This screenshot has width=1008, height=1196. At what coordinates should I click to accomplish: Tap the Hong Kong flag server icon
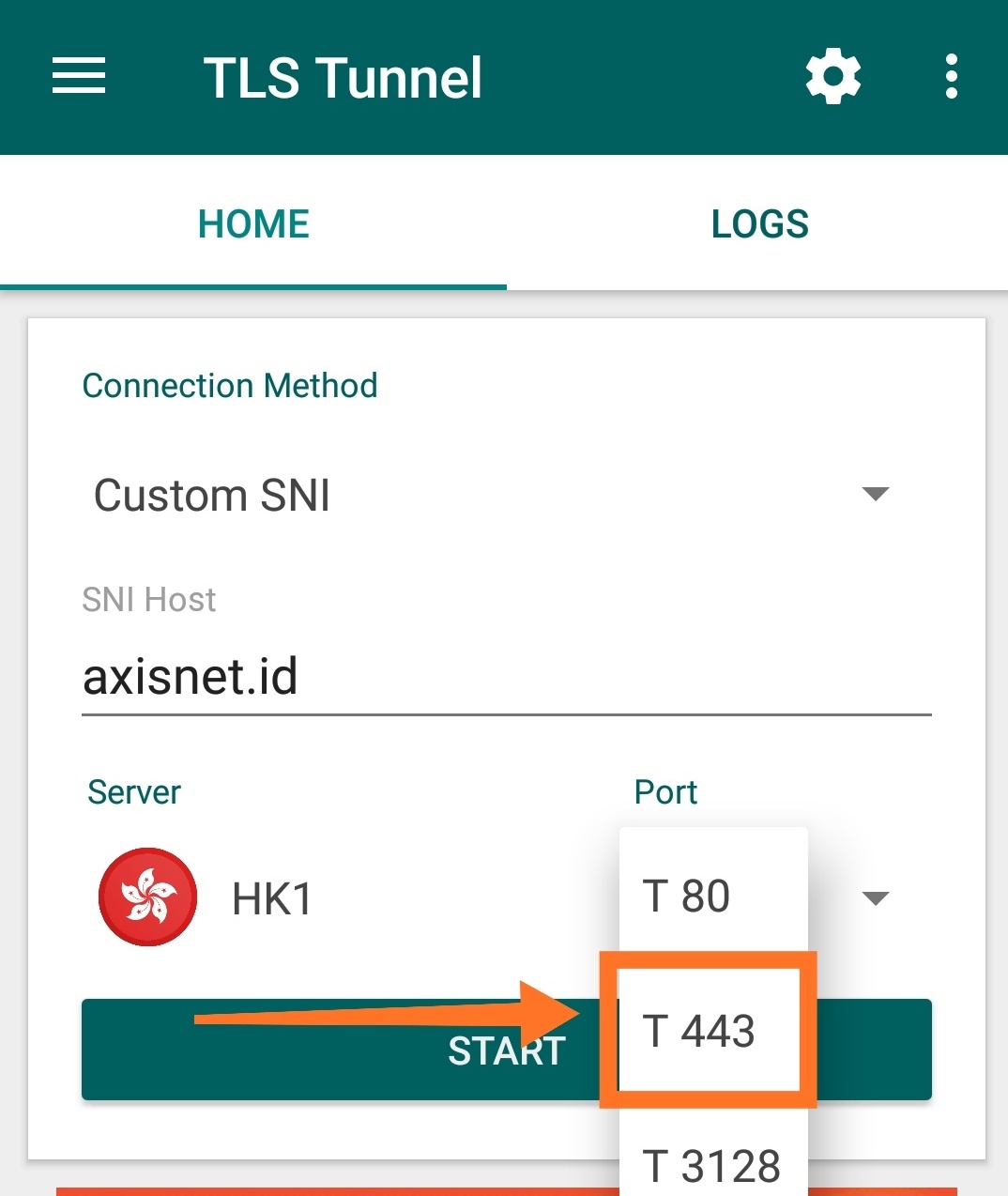(148, 897)
